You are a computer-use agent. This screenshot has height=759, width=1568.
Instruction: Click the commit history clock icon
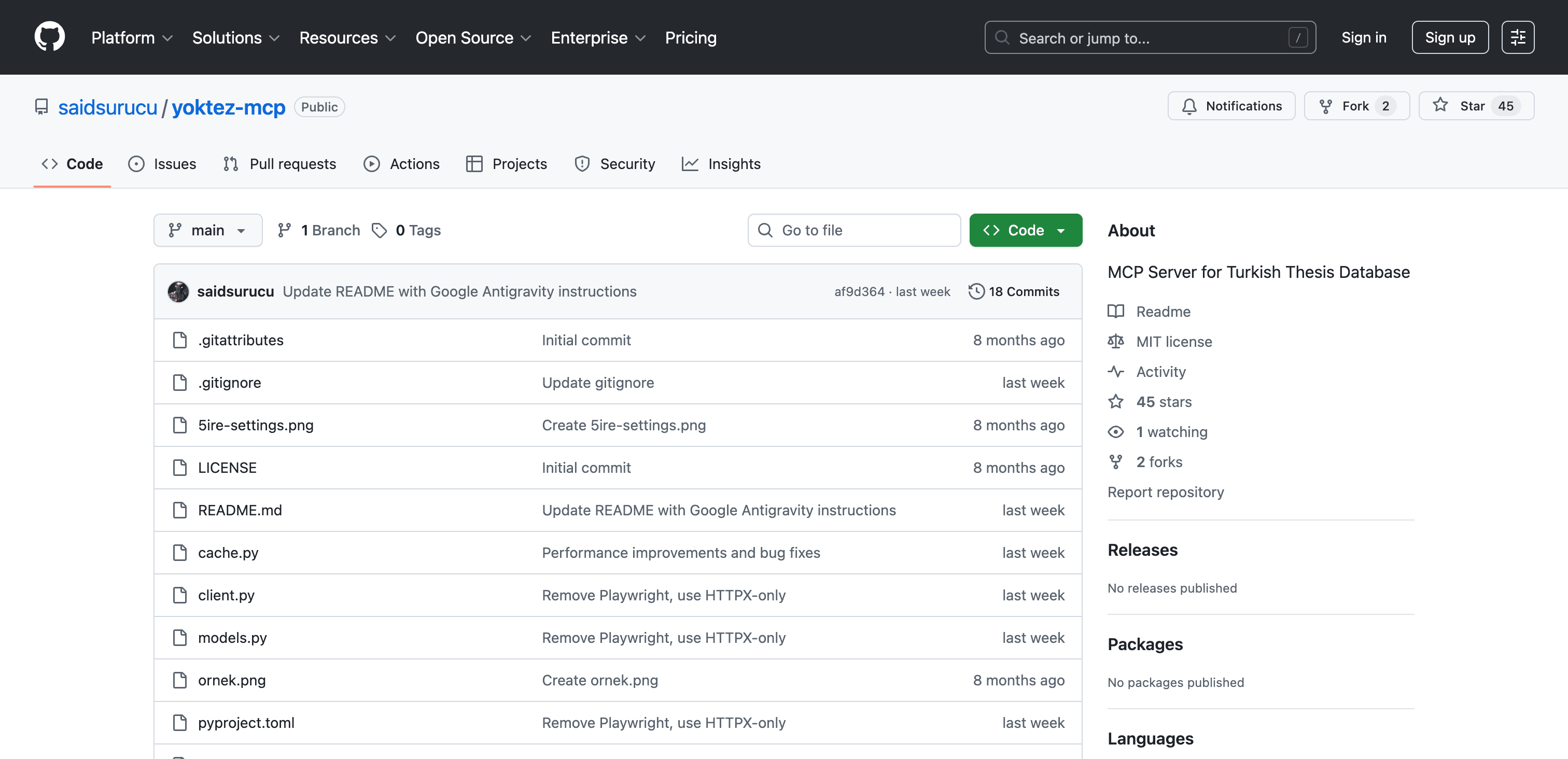pos(976,291)
